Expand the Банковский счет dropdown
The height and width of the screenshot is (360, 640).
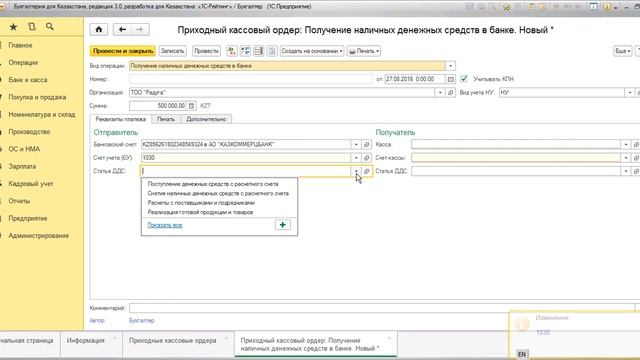pos(356,144)
